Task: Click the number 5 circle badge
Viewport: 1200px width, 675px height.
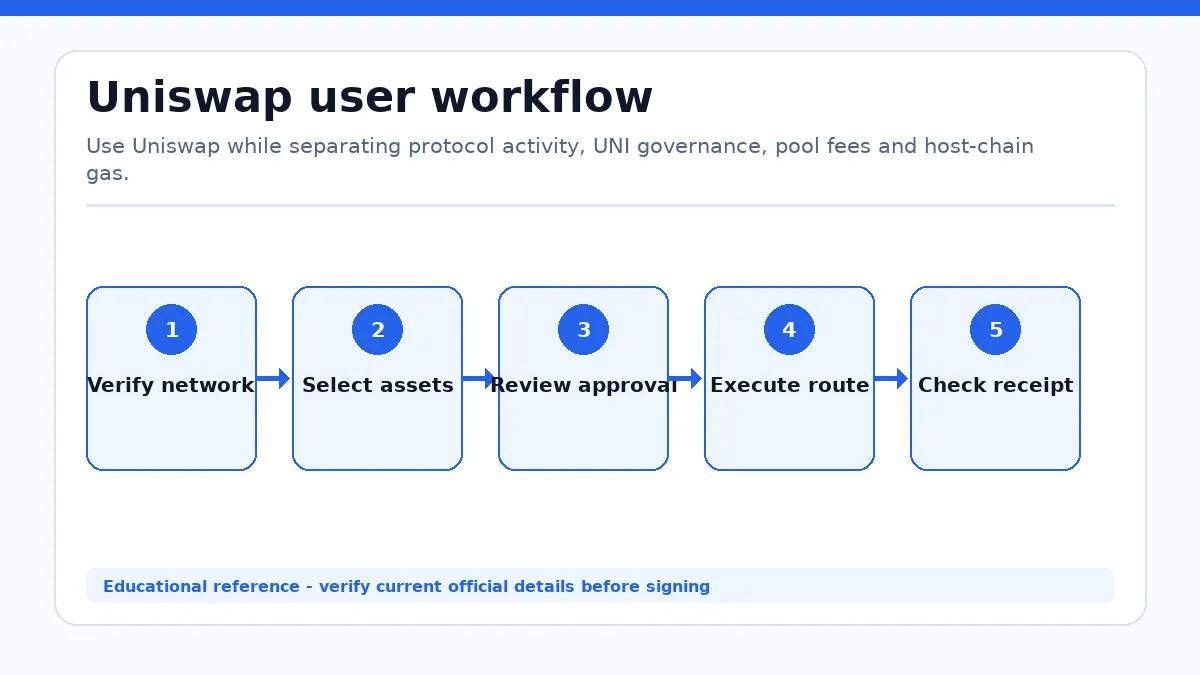Action: [995, 330]
